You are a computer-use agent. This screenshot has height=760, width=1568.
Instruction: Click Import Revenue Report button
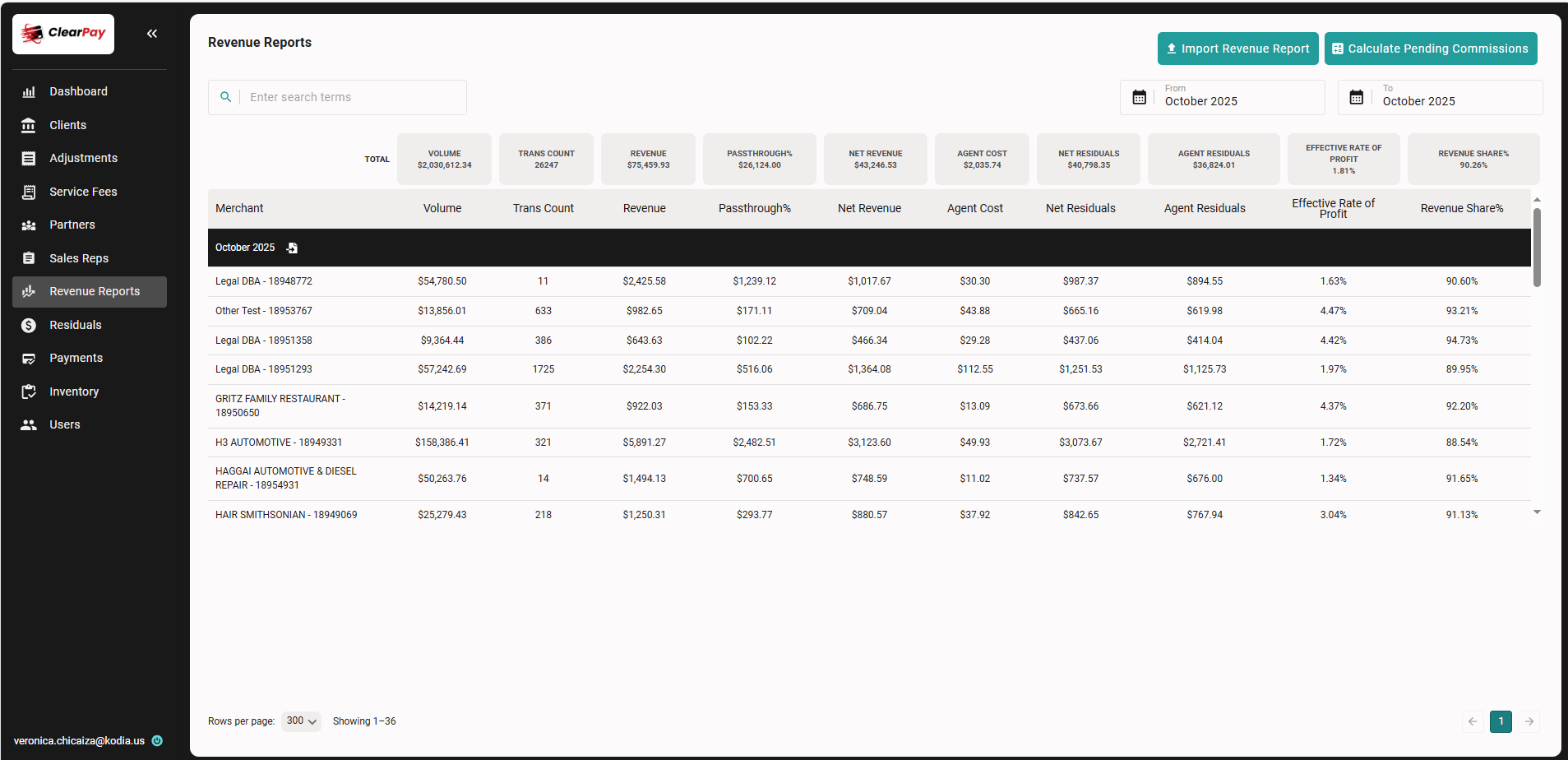tap(1237, 49)
